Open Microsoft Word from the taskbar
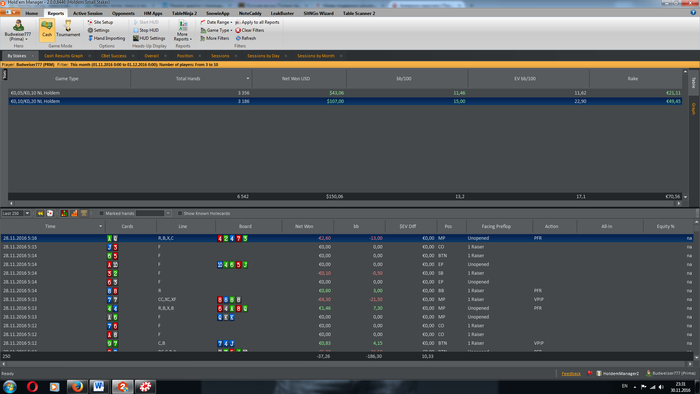The image size is (700, 394). point(99,386)
